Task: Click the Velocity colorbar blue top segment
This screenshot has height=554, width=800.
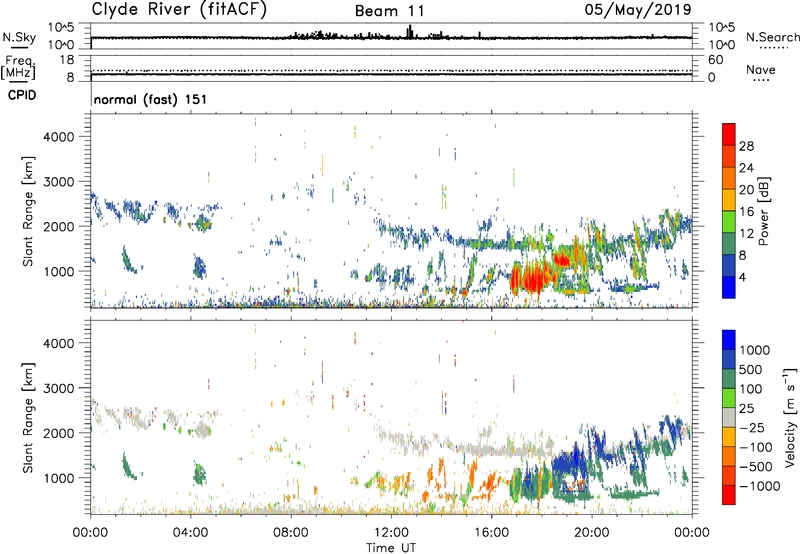Action: click(x=729, y=340)
